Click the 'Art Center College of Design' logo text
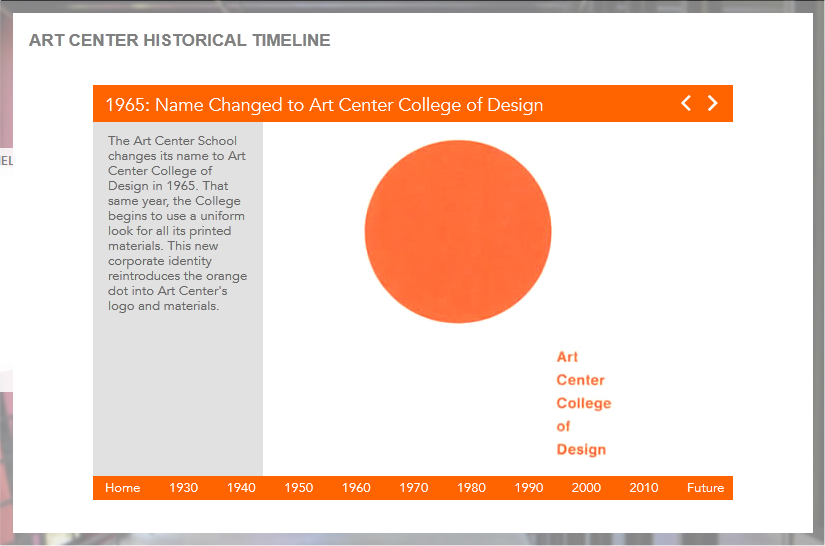The width and height of the screenshot is (825, 546). pyautogui.click(x=583, y=403)
